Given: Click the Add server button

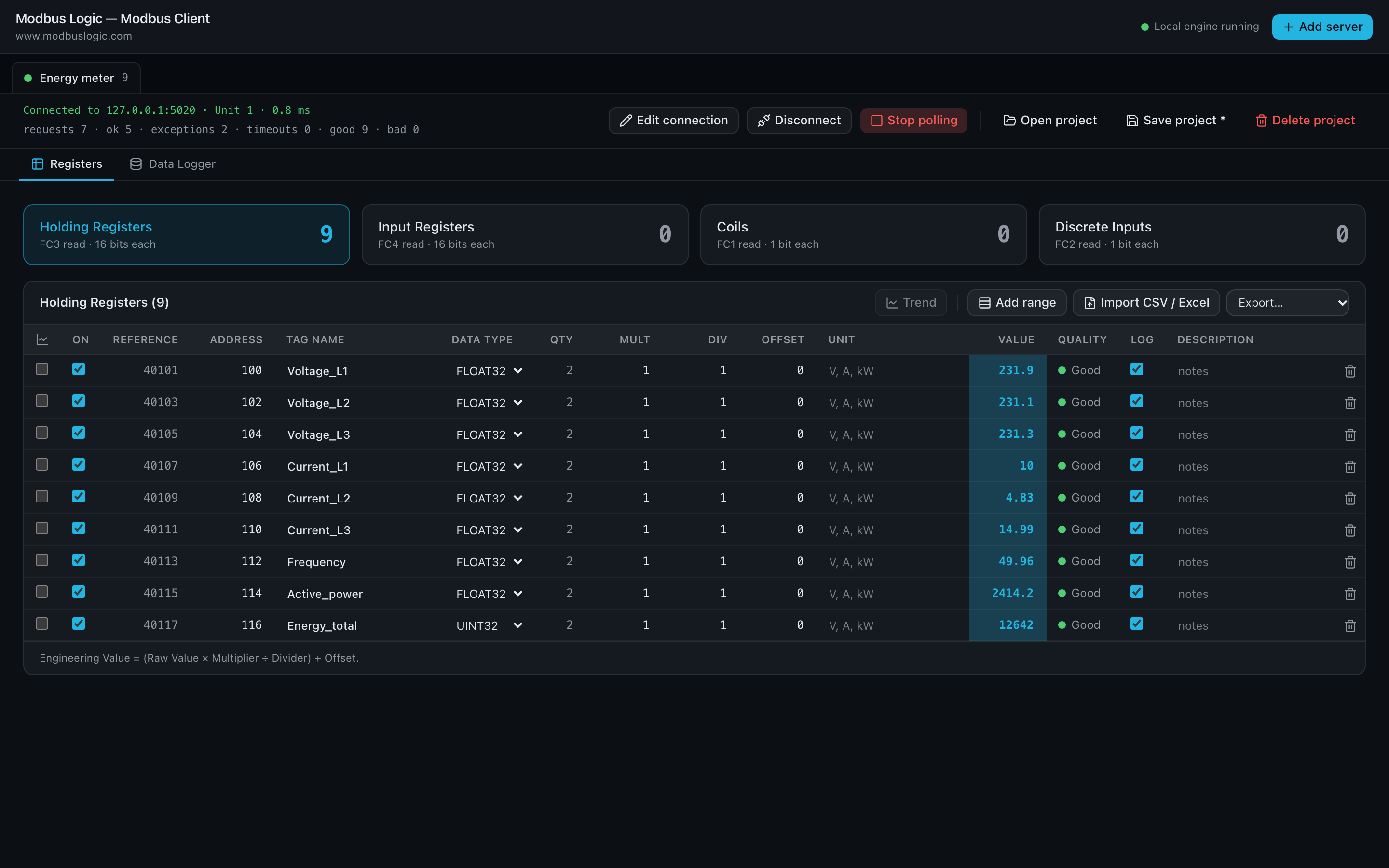Looking at the screenshot, I should pyautogui.click(x=1322, y=27).
